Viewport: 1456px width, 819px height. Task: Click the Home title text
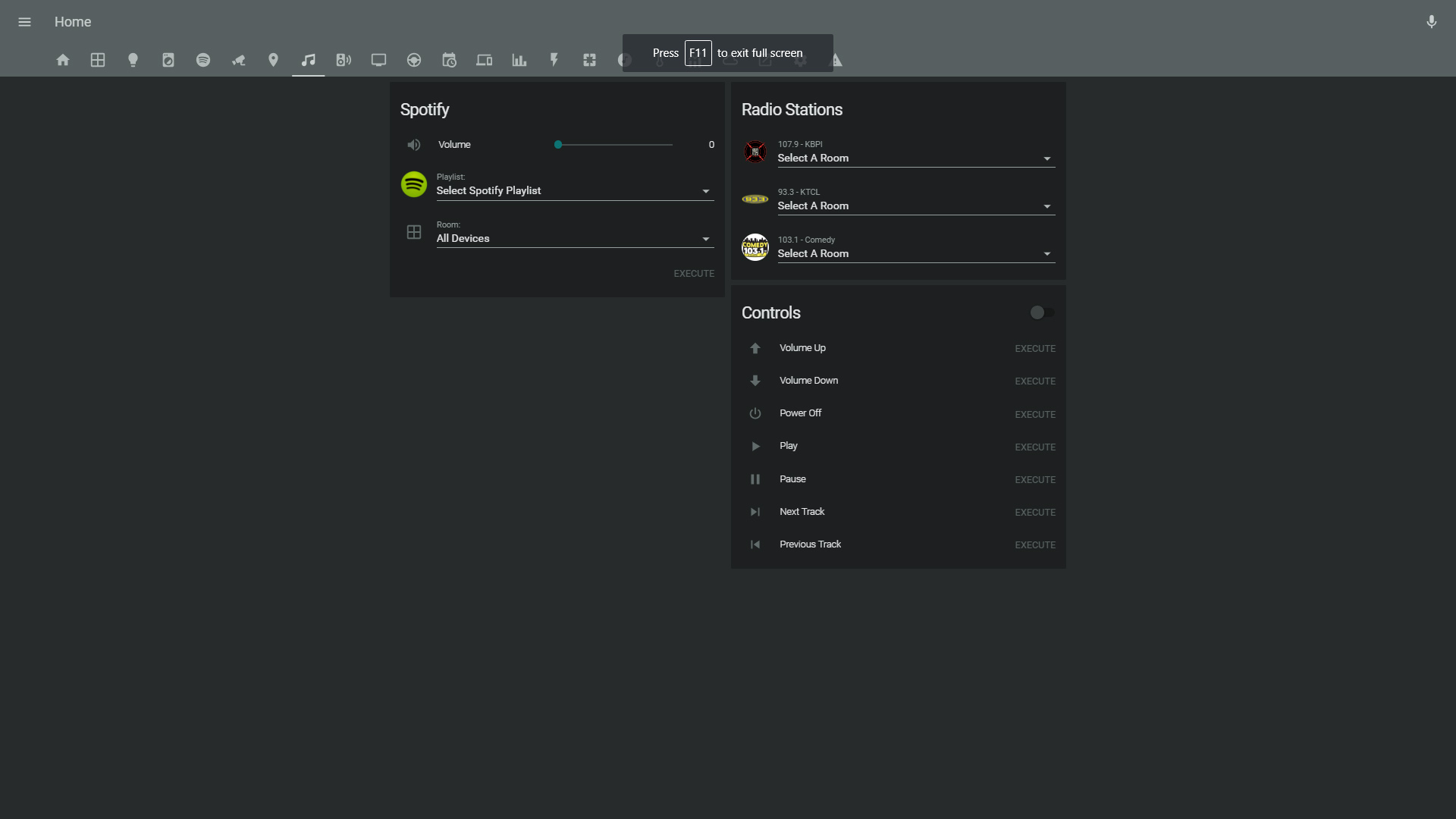click(x=73, y=22)
